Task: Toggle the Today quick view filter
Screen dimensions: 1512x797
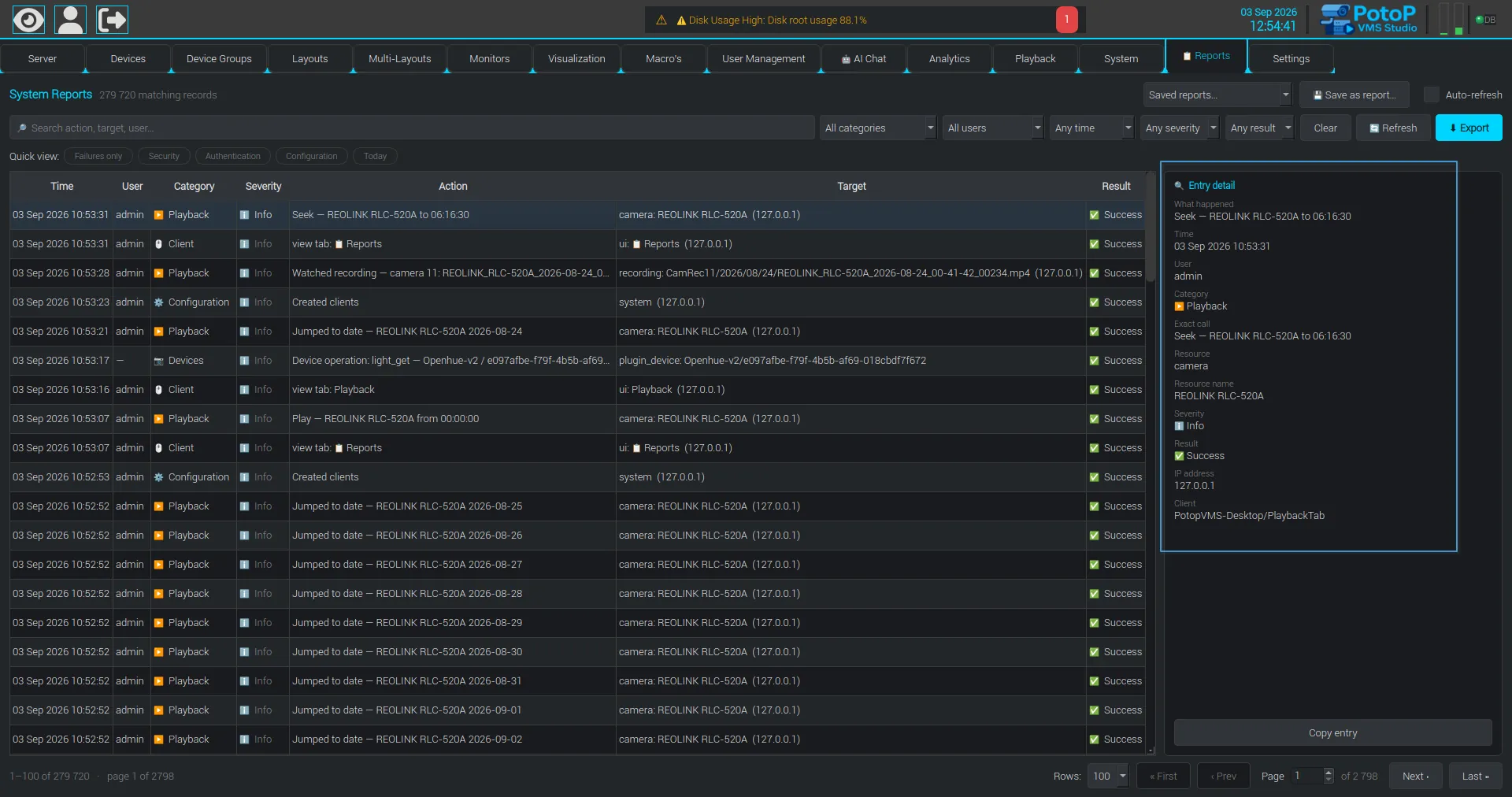Action: tap(375, 156)
